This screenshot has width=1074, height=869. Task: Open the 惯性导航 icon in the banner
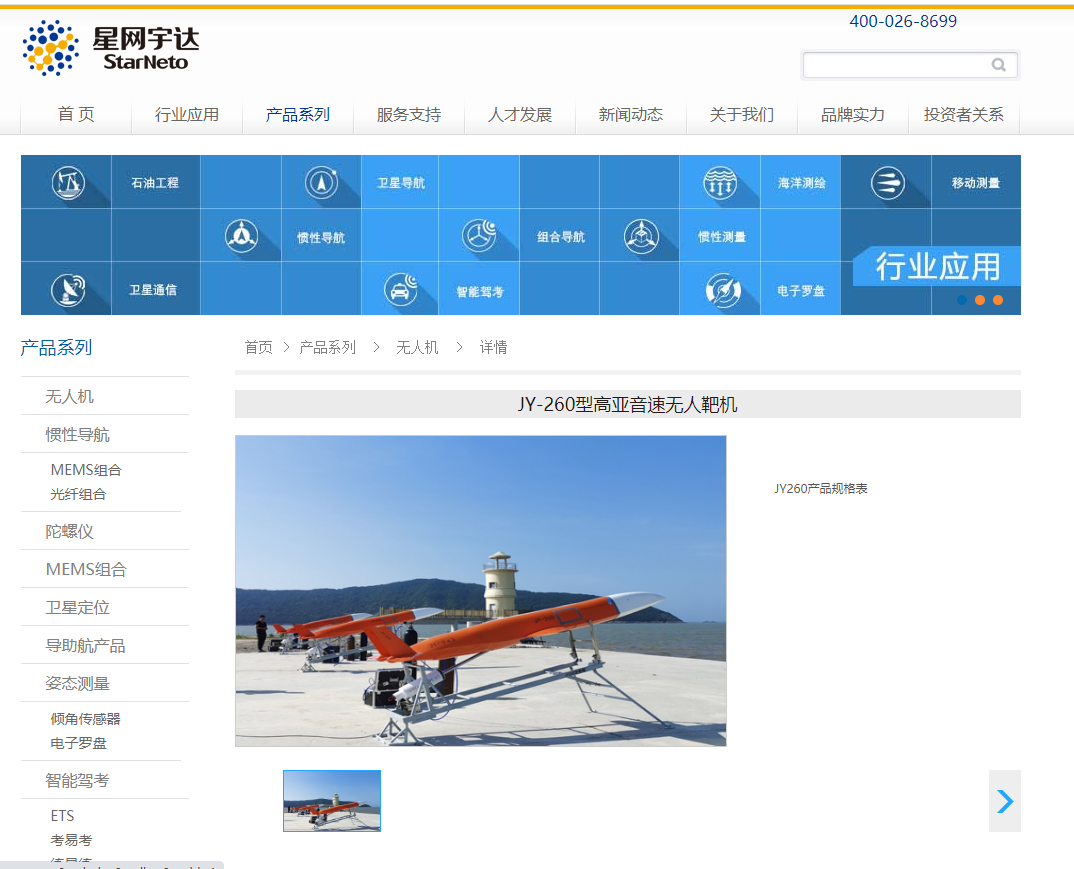240,235
